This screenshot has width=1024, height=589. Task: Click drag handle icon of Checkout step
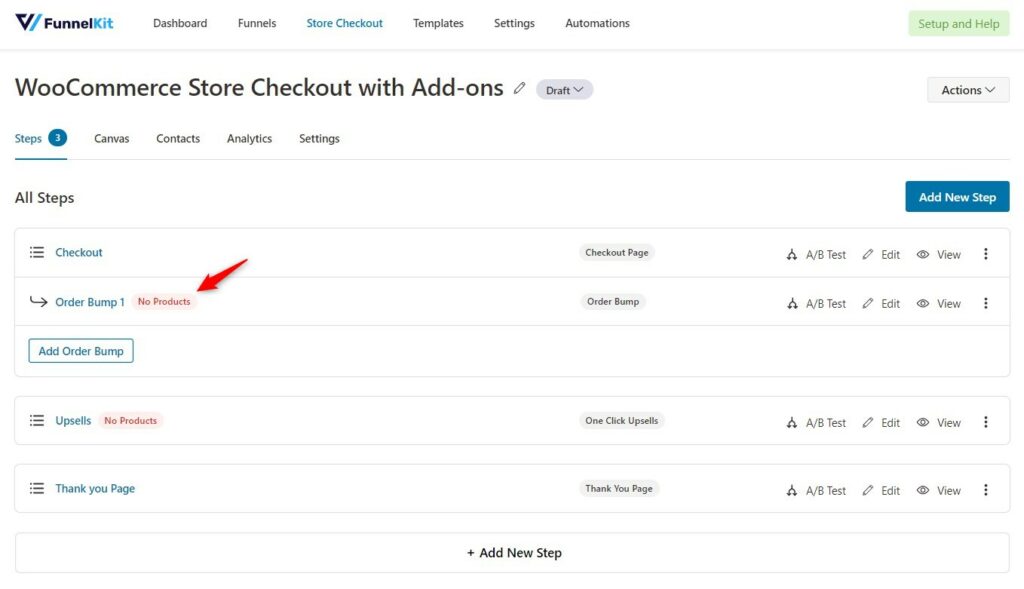click(37, 252)
